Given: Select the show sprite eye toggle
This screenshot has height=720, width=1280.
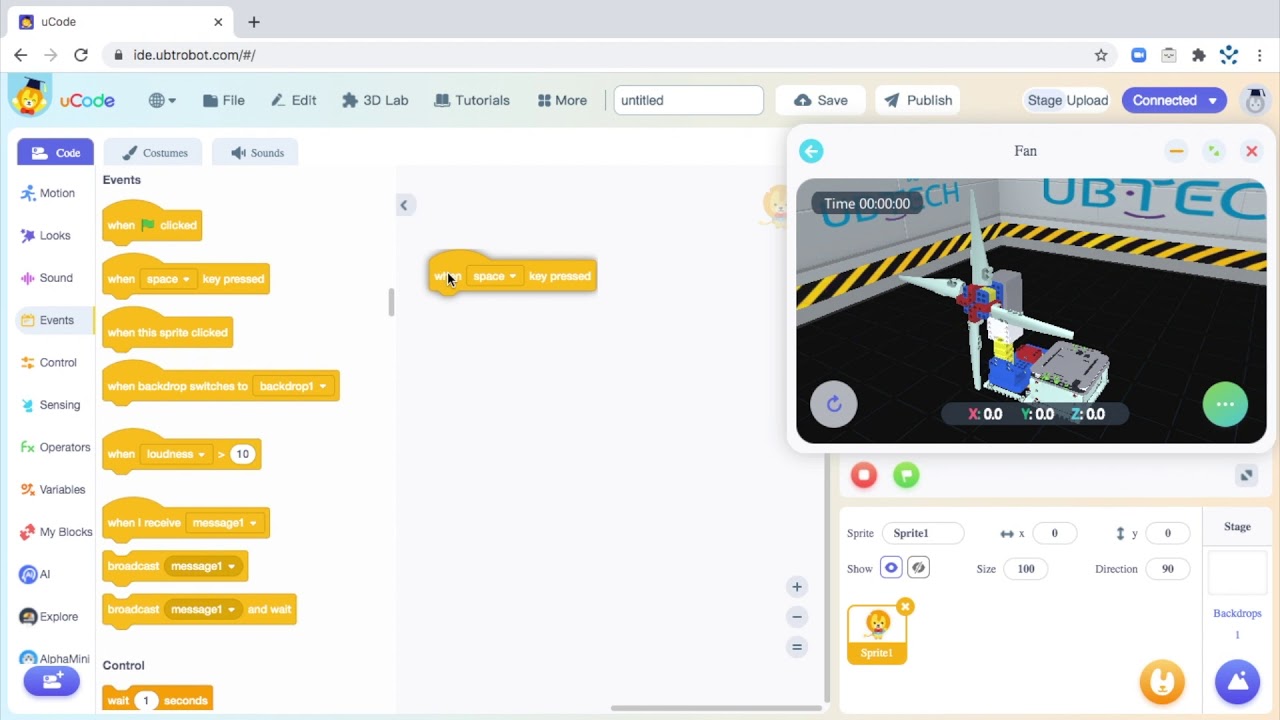Looking at the screenshot, I should point(891,568).
